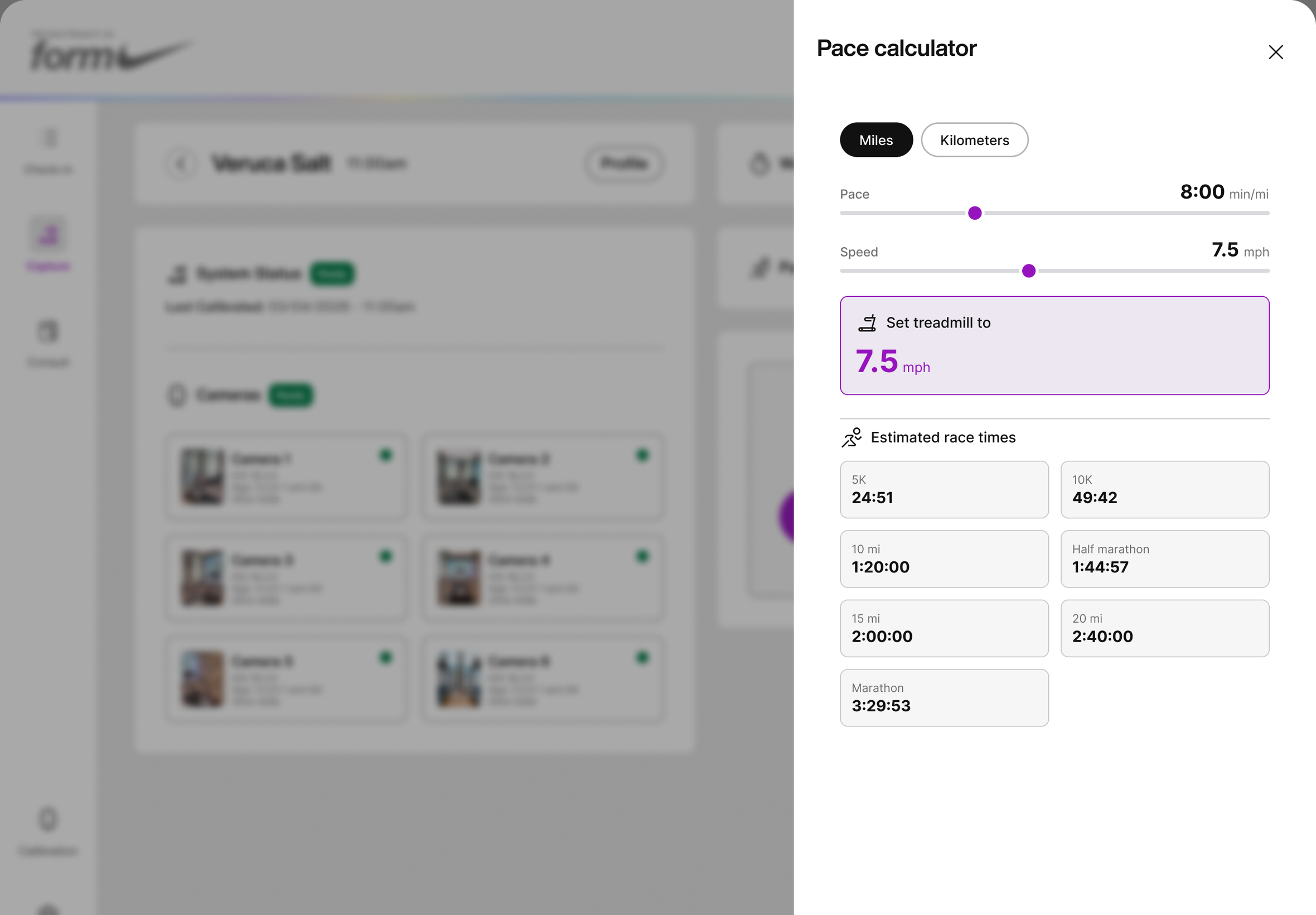Click the 15 mi time card
The width and height of the screenshot is (1316, 915).
point(944,628)
